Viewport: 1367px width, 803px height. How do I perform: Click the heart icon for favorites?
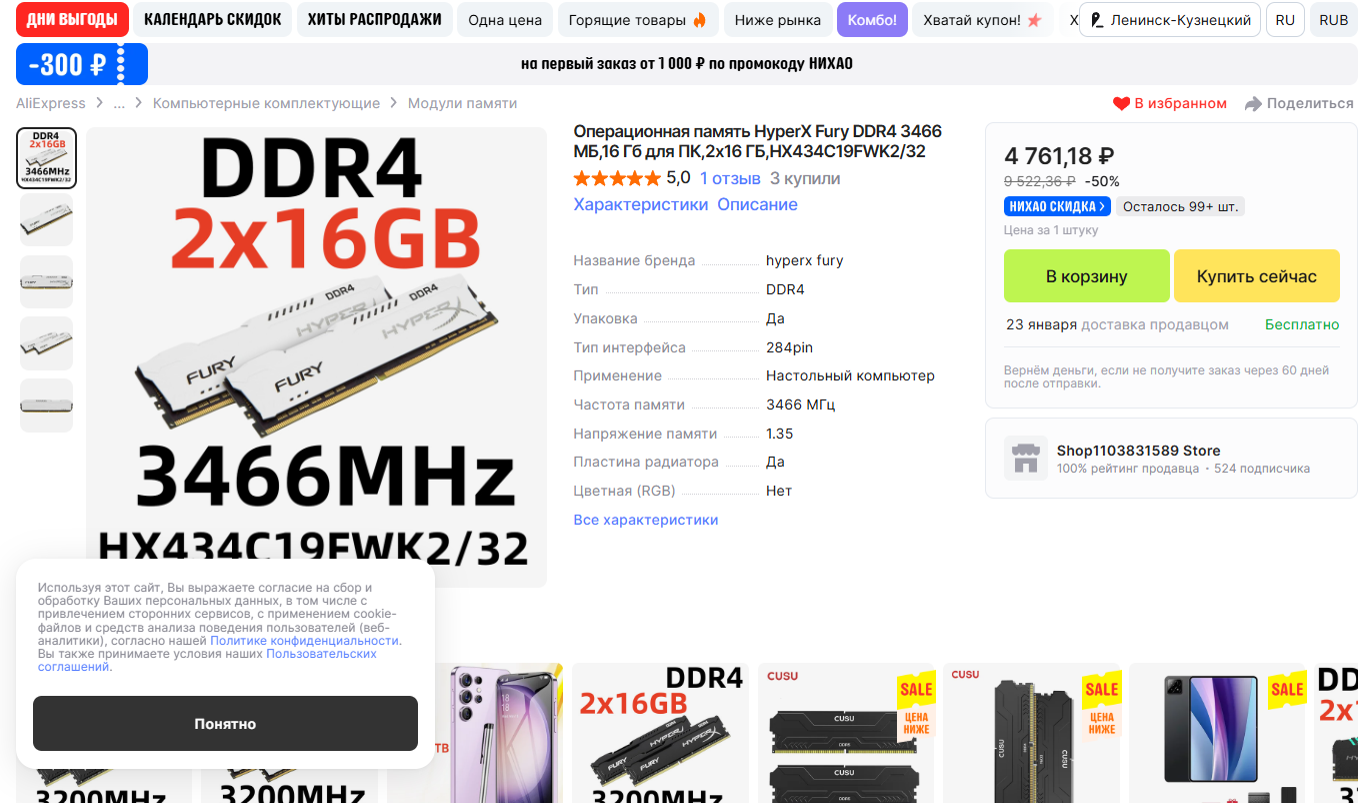1121,104
